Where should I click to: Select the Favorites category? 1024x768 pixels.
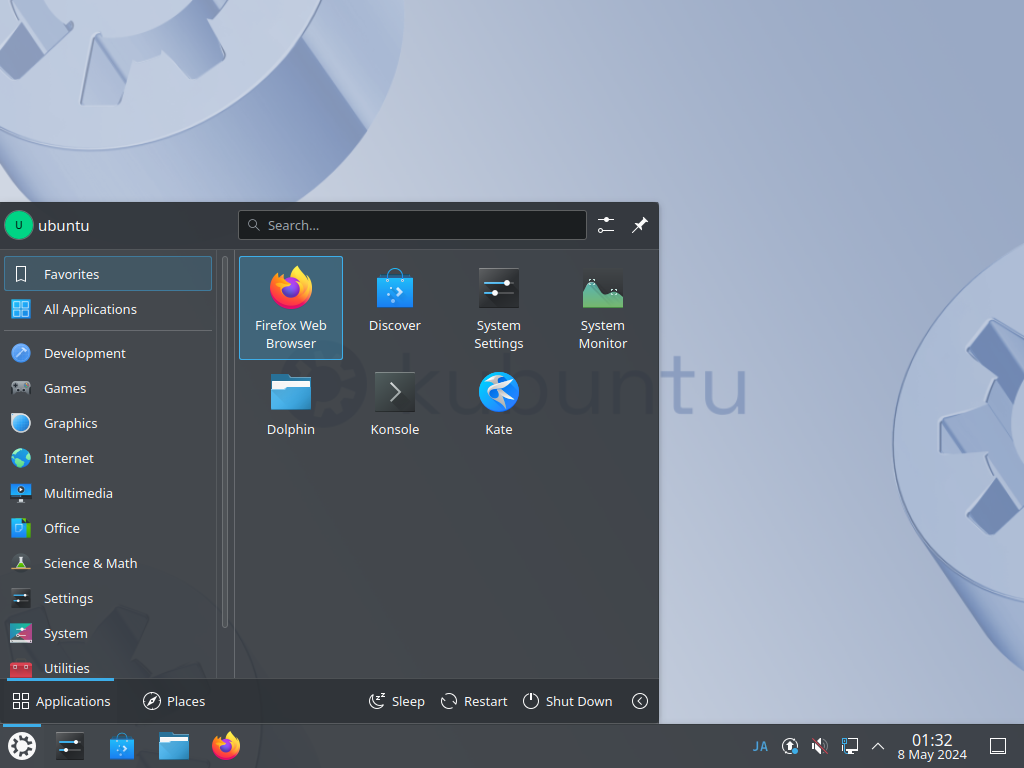click(108, 274)
